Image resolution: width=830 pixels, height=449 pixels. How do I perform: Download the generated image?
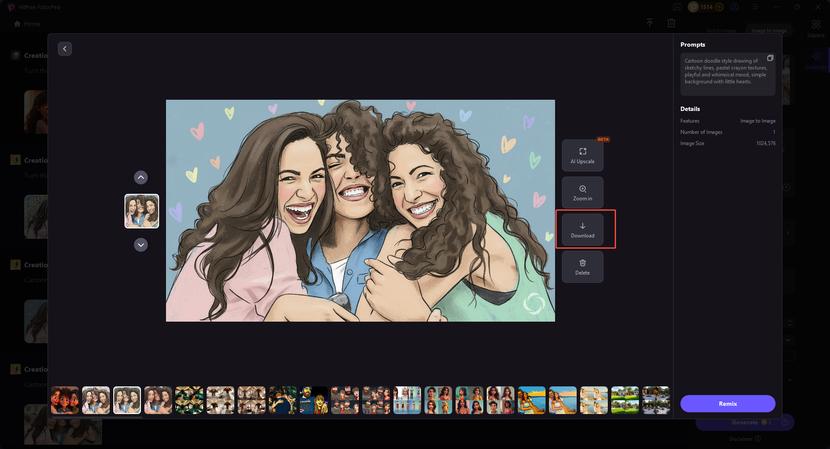(x=582, y=230)
